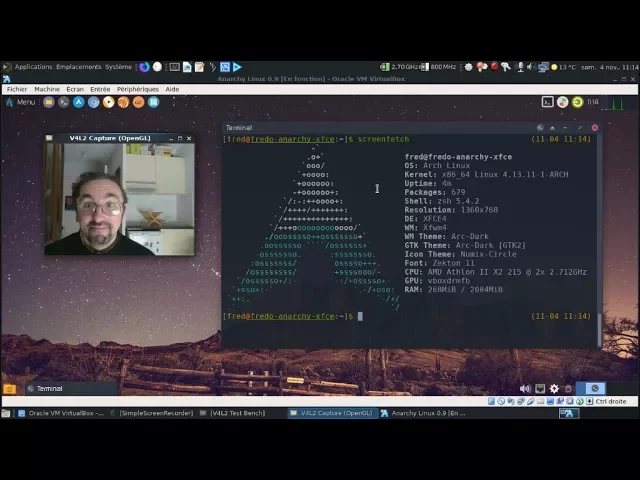Screen dimensions: 640x480
Task: Click the show desktop icon in guest taskbar
Action: pos(9,389)
